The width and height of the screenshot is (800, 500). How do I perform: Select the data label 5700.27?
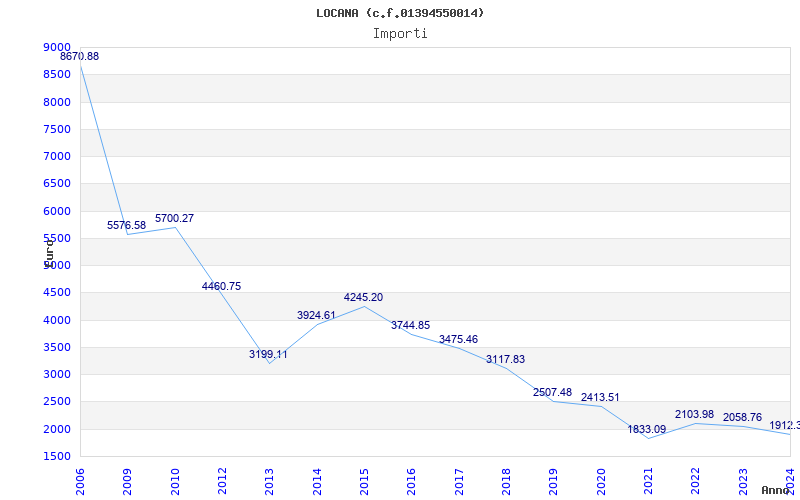coord(174,218)
